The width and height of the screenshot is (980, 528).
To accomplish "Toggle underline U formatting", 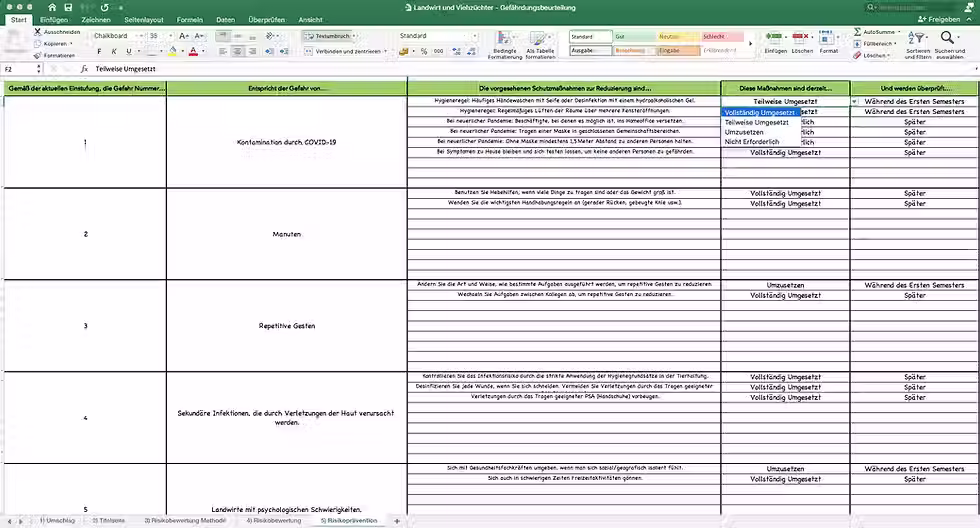I will click(129, 51).
